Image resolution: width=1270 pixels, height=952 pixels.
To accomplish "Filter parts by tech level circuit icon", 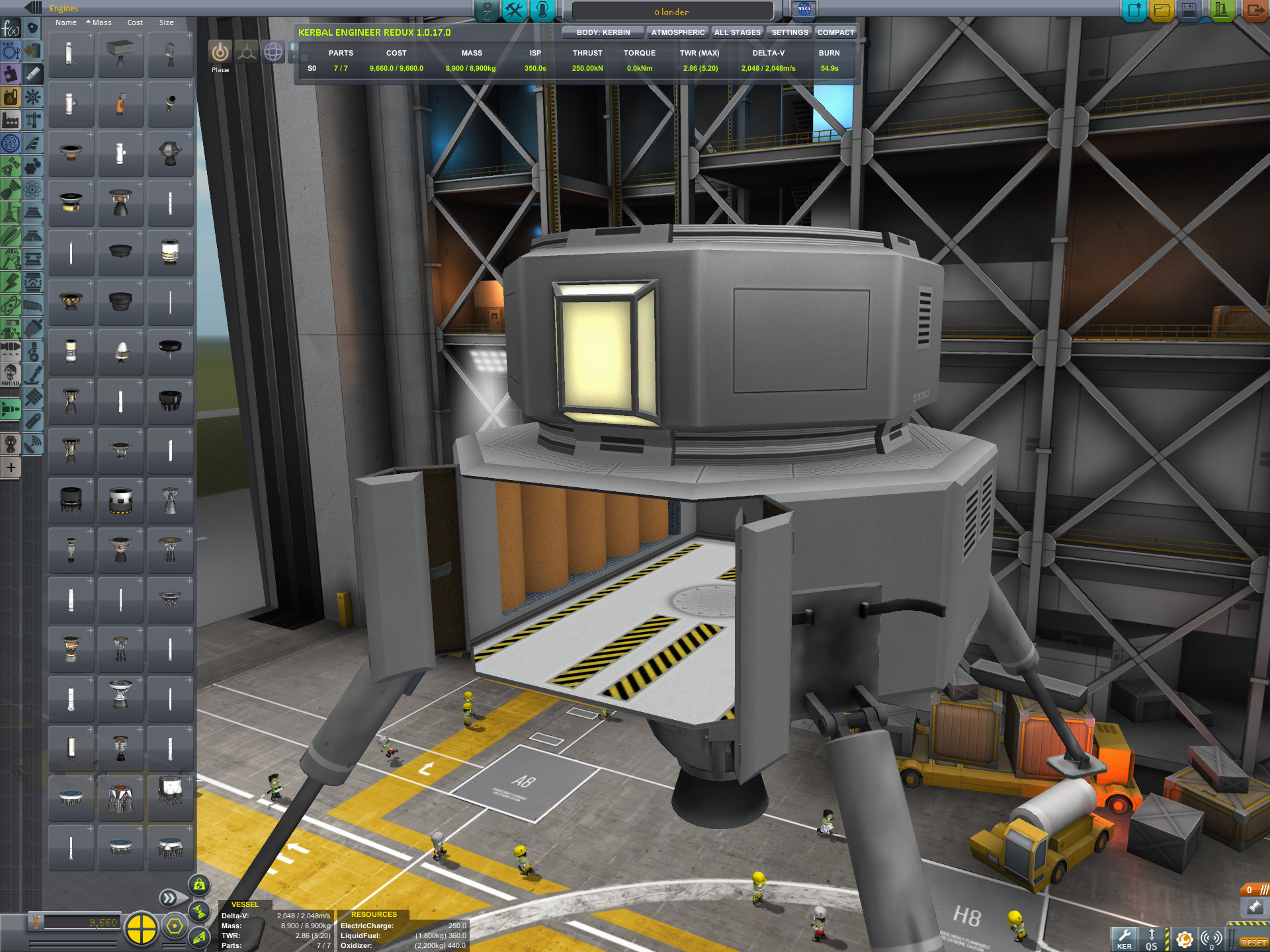I will [x=11, y=143].
